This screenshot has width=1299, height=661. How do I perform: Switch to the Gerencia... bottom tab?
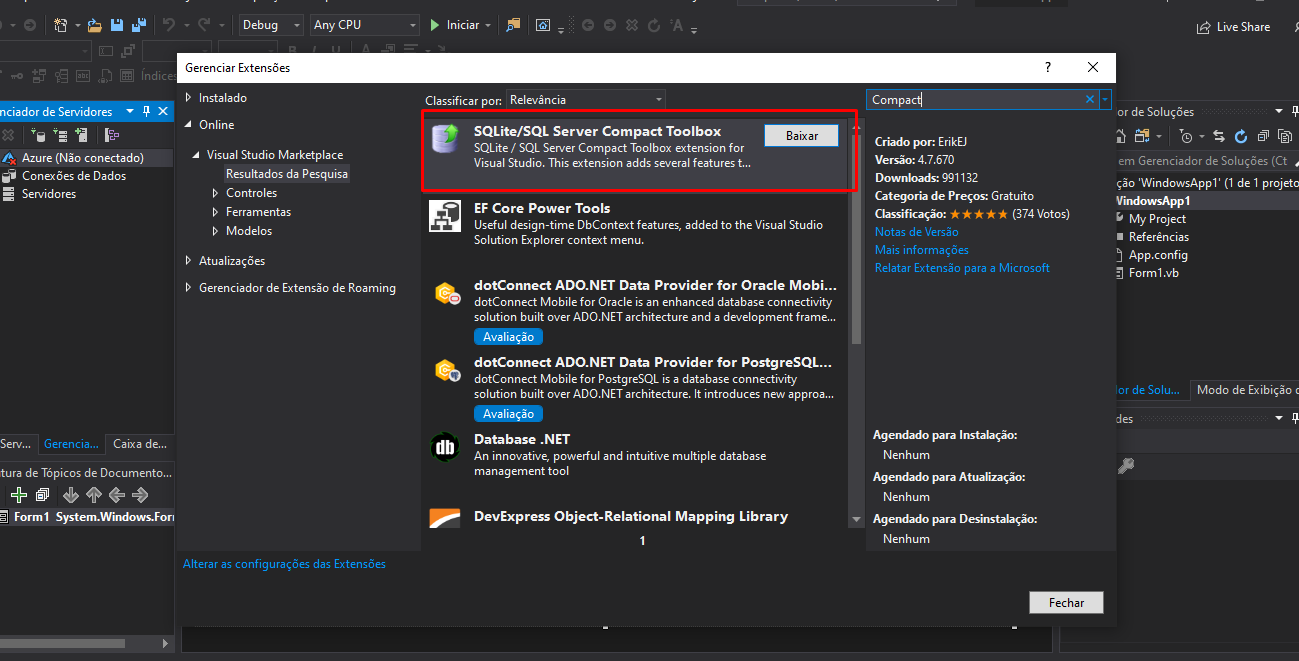point(71,444)
